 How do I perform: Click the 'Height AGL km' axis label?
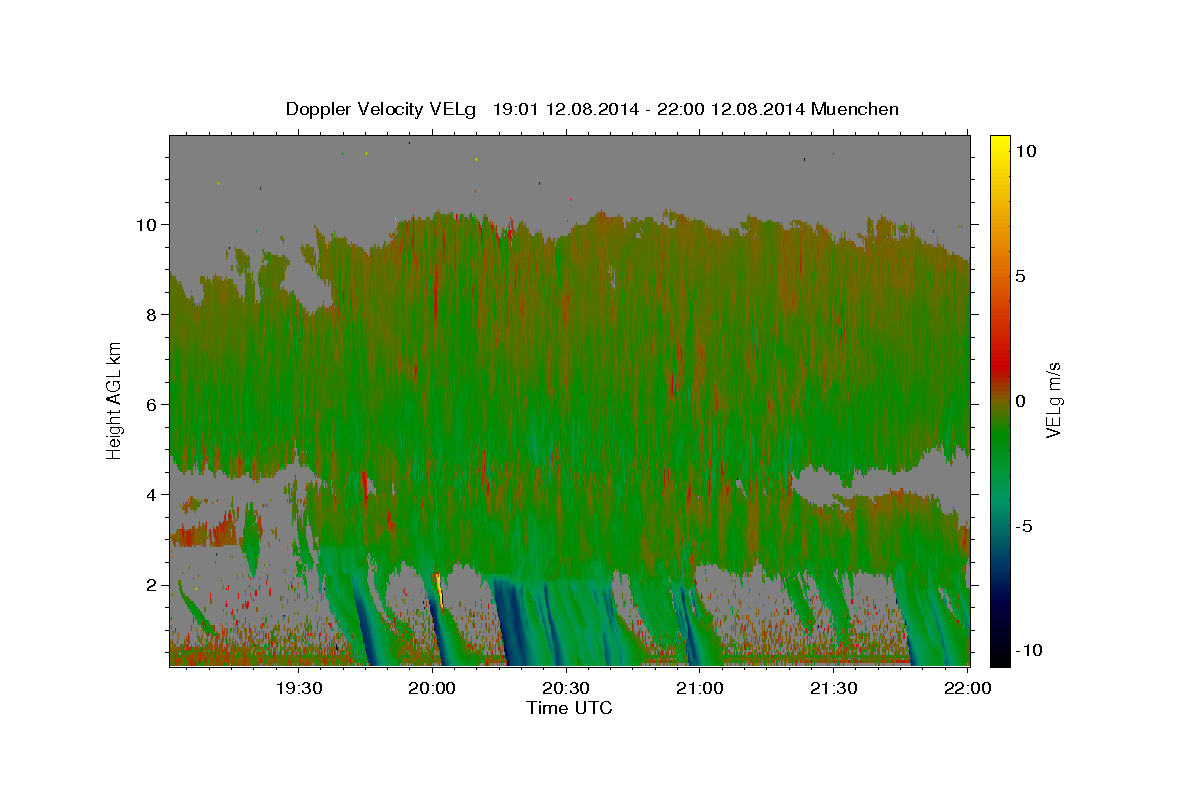coord(114,399)
